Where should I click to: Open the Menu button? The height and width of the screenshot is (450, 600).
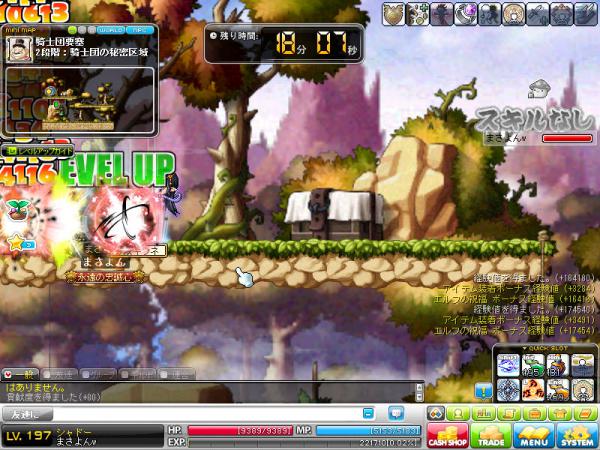(534, 436)
